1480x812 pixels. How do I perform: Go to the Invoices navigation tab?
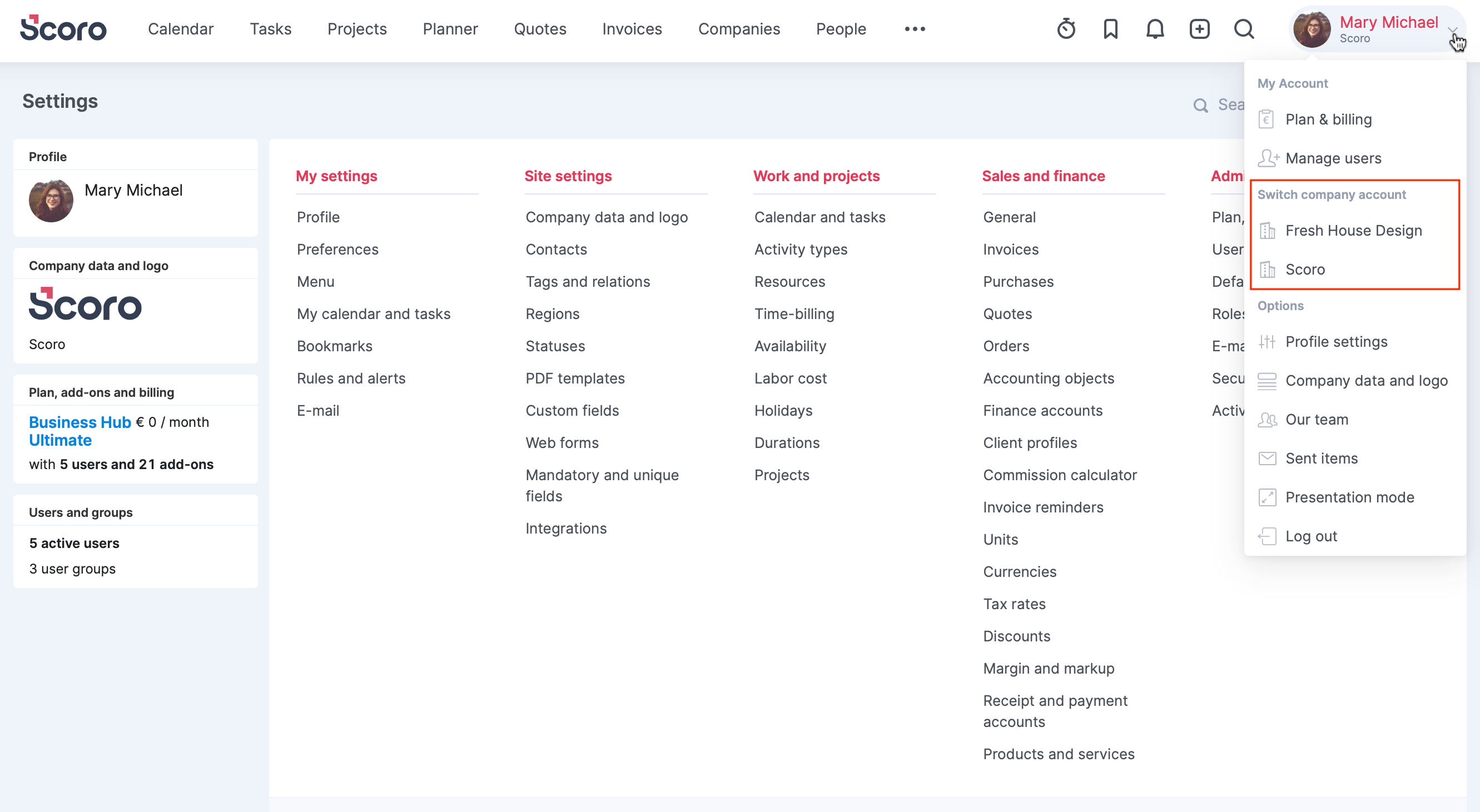[632, 29]
